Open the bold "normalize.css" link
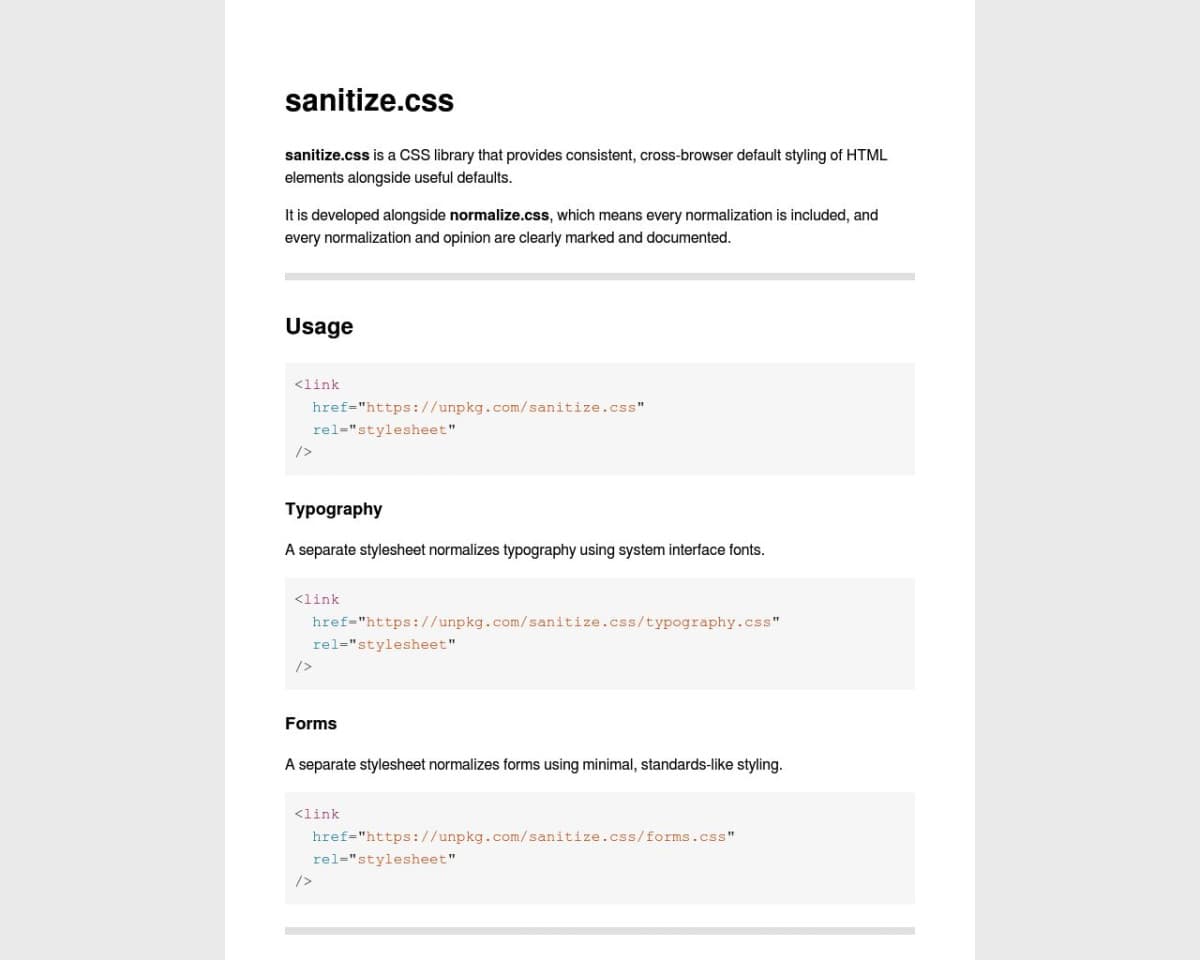 [500, 215]
